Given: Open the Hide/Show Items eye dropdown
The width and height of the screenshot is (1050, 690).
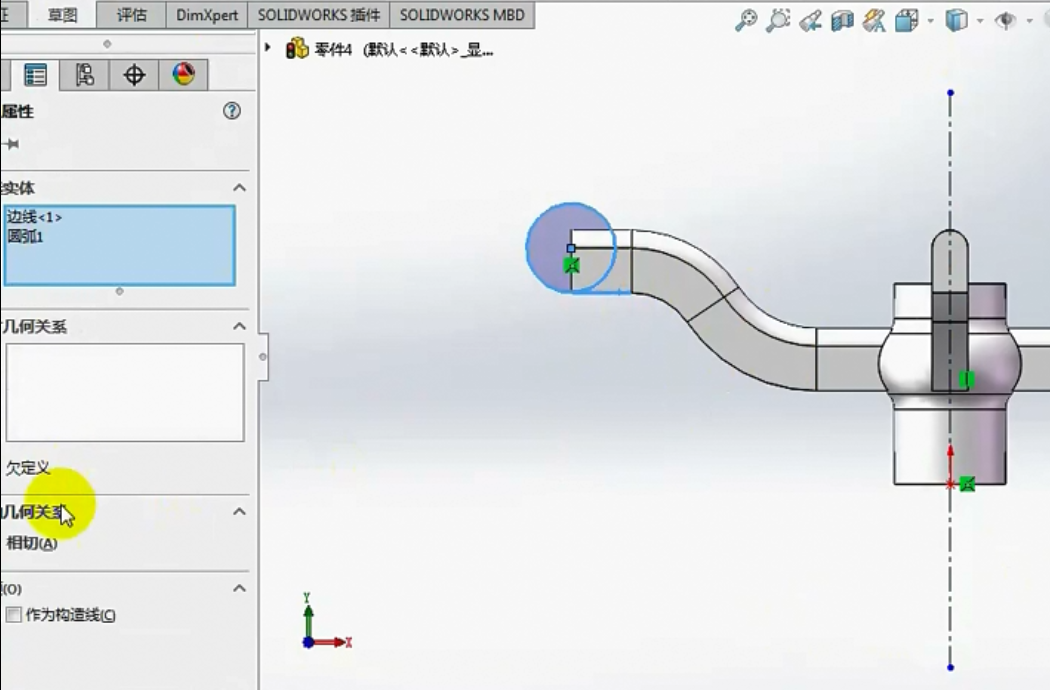Looking at the screenshot, I should pyautogui.click(x=1029, y=20).
